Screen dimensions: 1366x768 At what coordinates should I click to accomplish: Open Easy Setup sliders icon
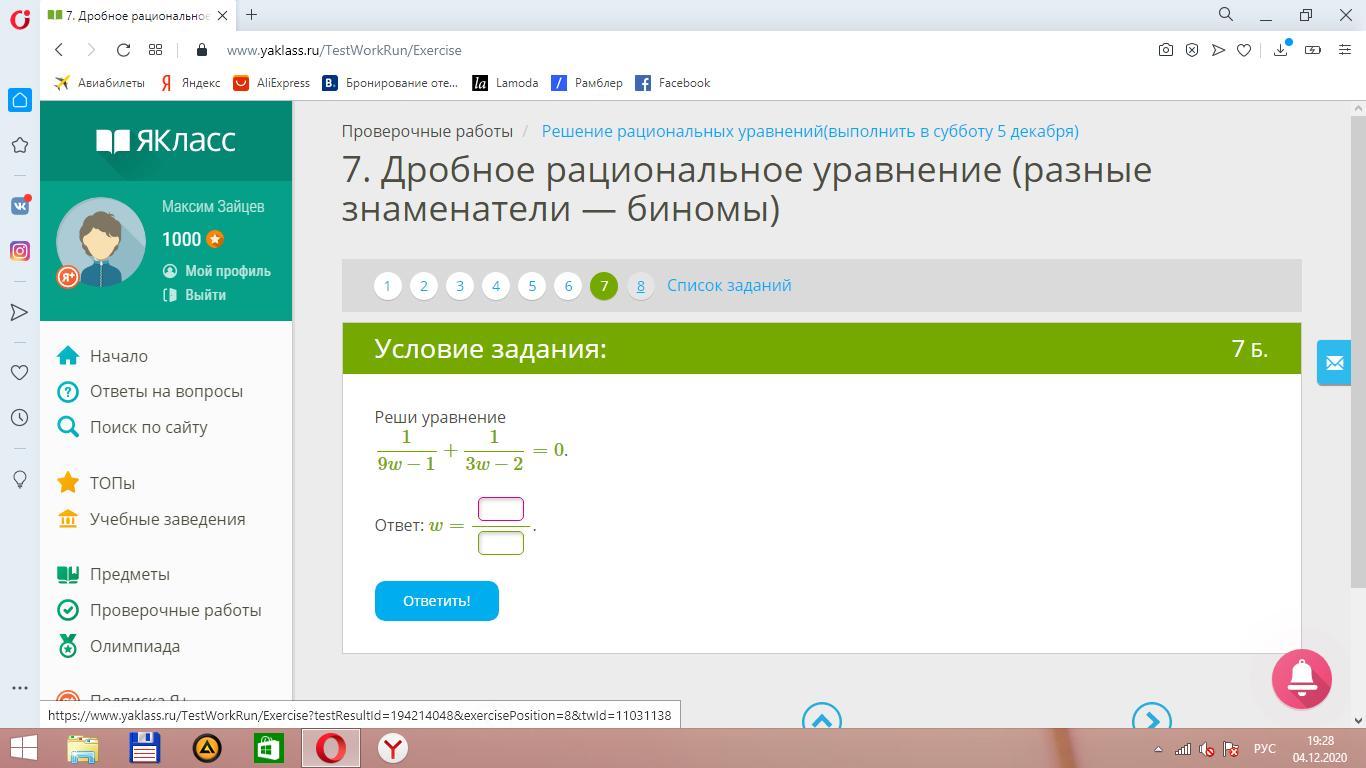[x=1344, y=50]
